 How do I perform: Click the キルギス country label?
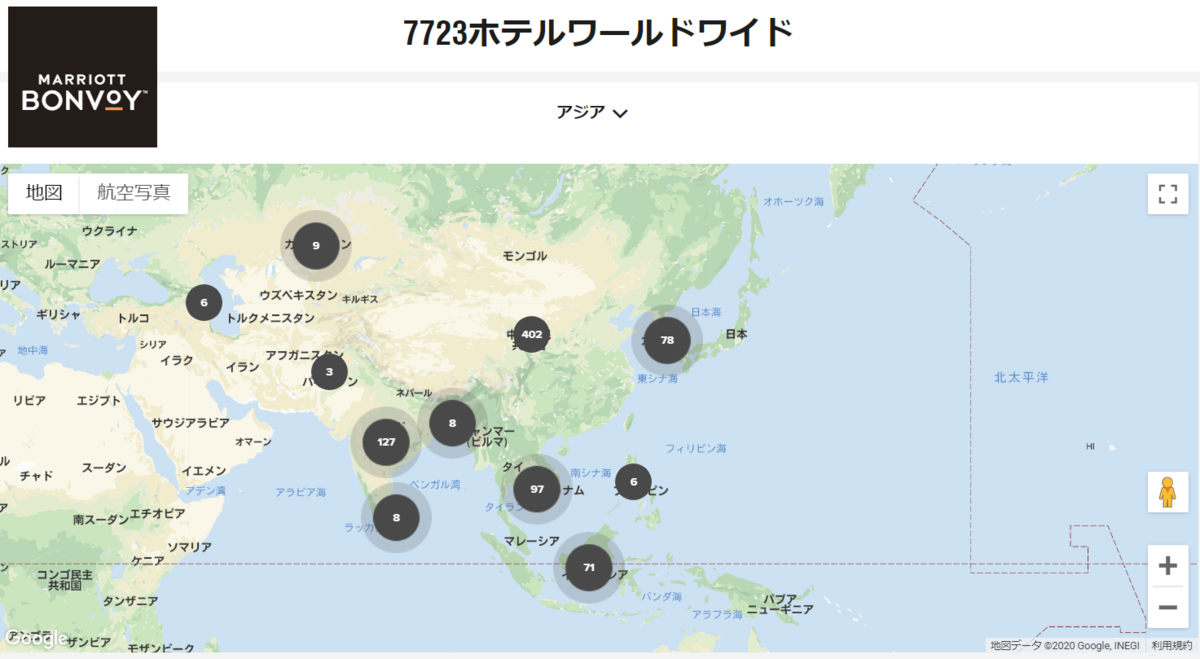coord(360,298)
